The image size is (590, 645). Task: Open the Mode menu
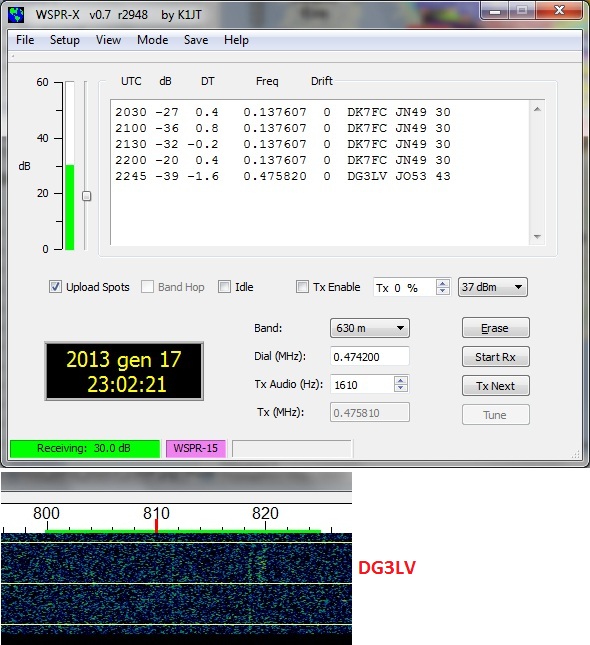click(x=153, y=40)
